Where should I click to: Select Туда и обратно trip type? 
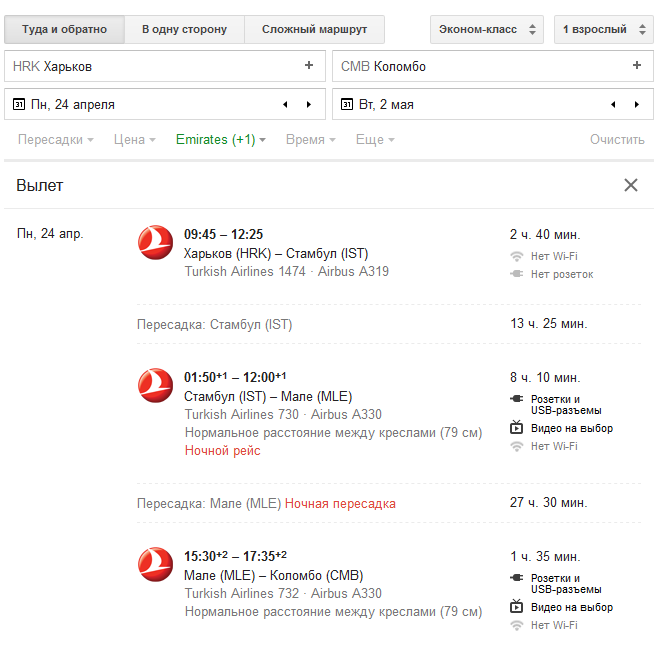(65, 29)
